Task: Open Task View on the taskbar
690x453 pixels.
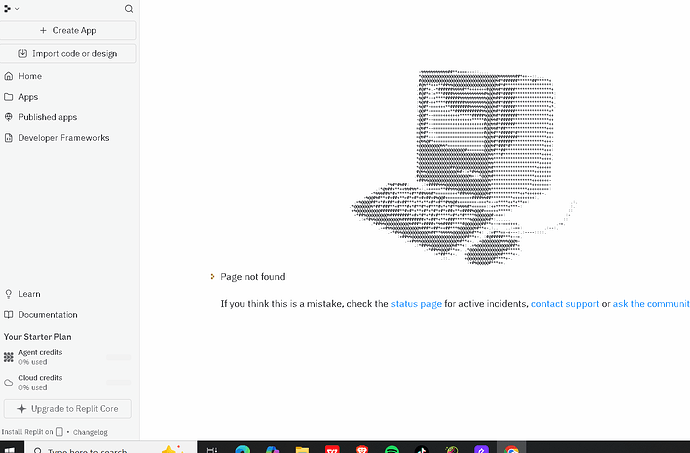Action: tap(212, 449)
